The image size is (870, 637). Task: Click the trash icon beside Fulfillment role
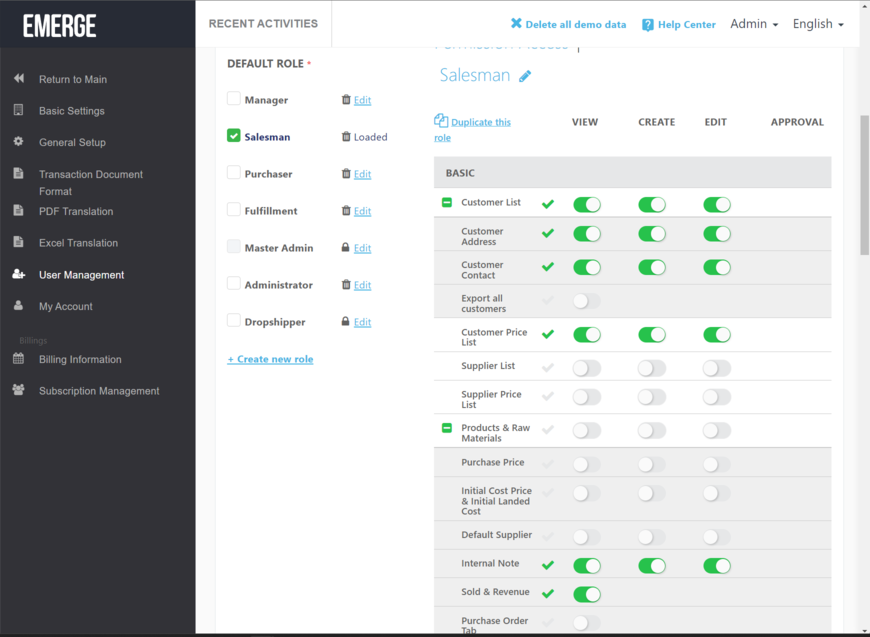click(346, 211)
